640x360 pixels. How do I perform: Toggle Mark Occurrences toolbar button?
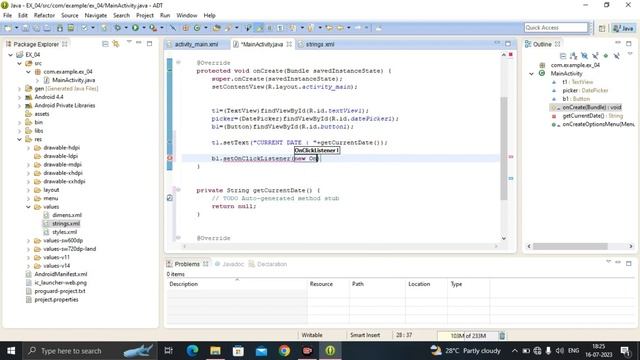[x=260, y=28]
